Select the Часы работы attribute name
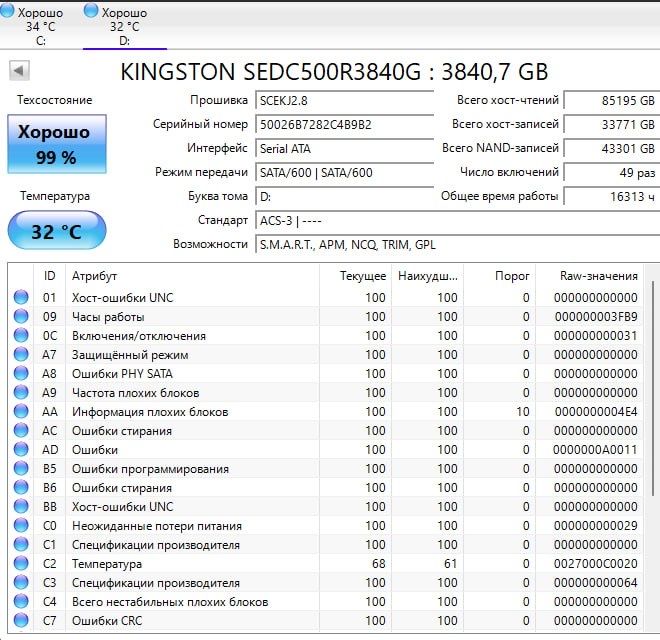 click(x=108, y=317)
